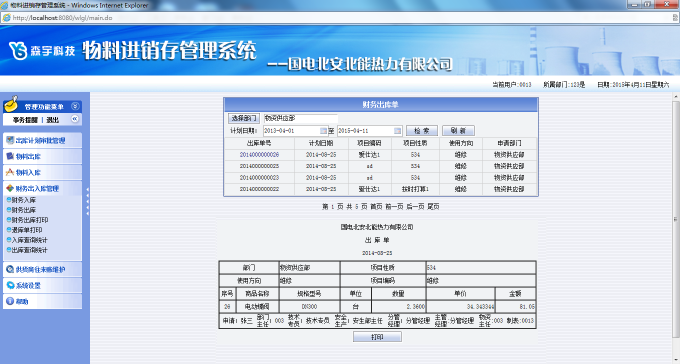Click the browser address bar URL
This screenshot has width=680, height=364.
pyautogui.click(x=63, y=18)
